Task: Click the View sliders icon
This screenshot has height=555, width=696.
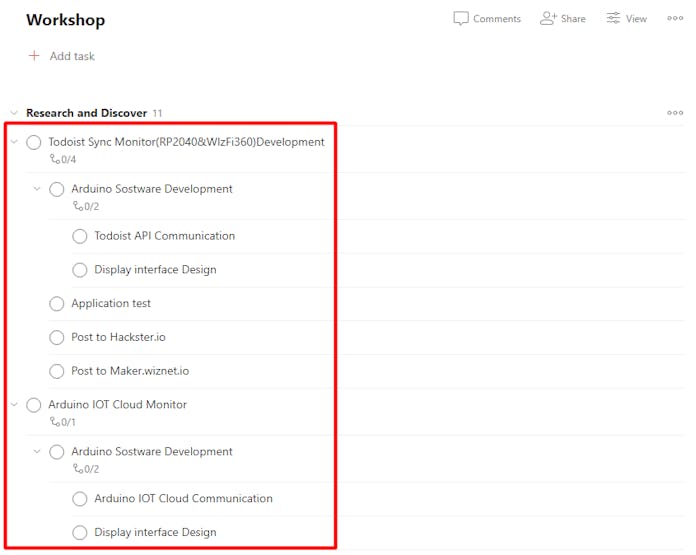Action: click(613, 18)
